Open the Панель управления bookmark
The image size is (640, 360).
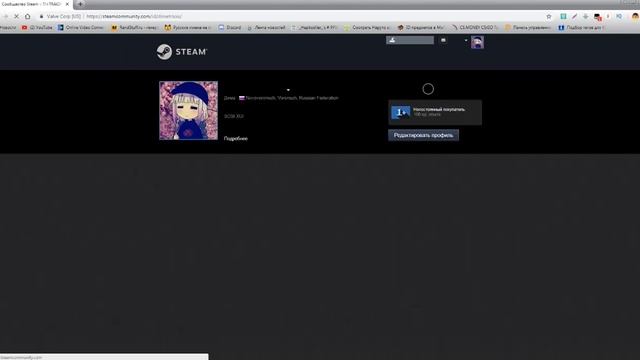point(528,27)
